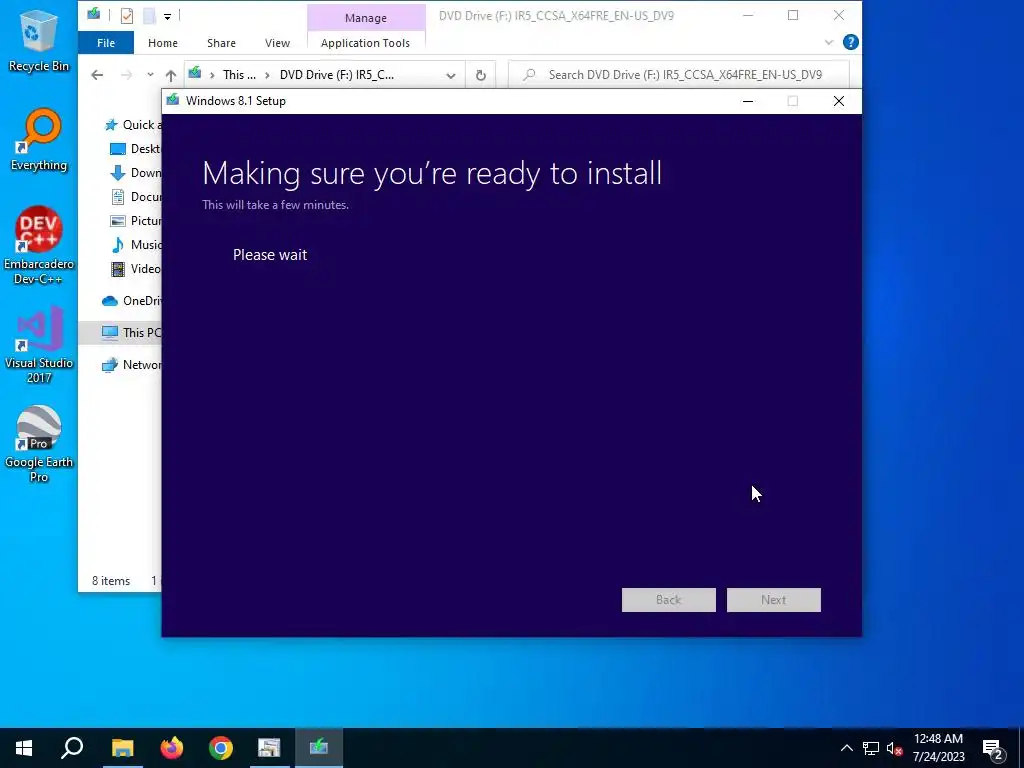Click the Properties quick access toolbar icon

(x=127, y=16)
